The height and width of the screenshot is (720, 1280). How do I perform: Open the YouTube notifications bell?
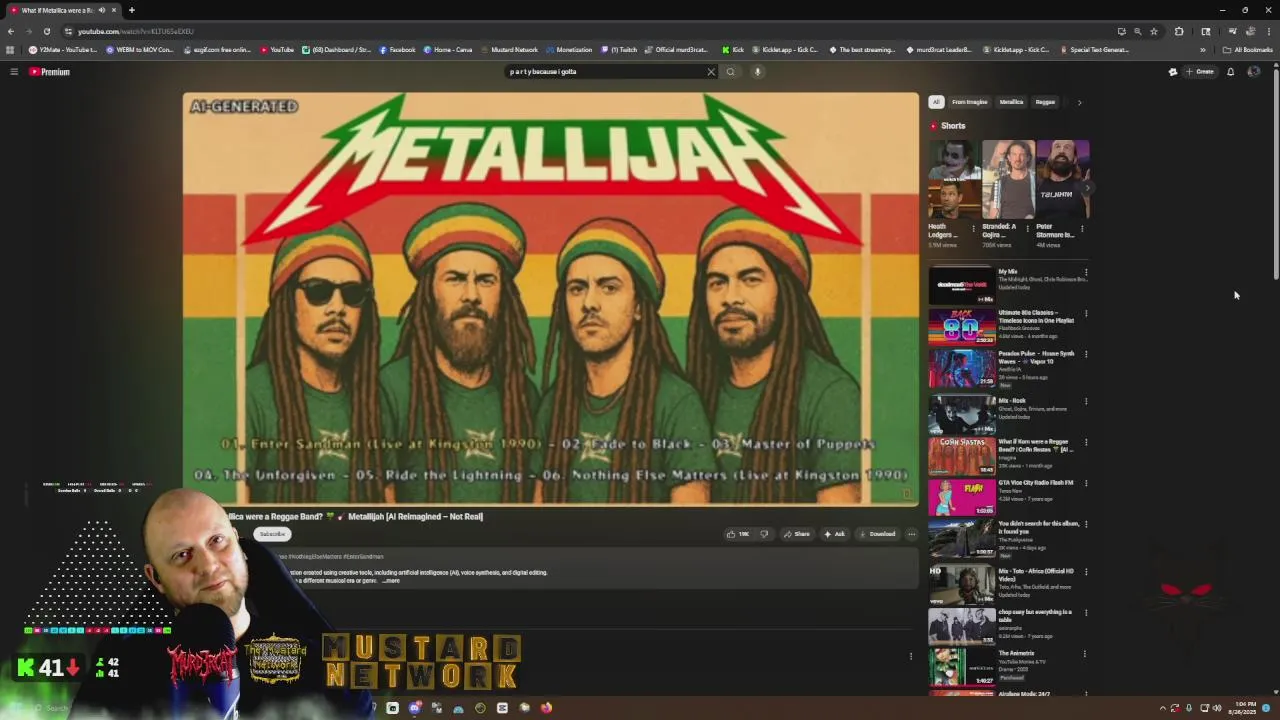1230,72
